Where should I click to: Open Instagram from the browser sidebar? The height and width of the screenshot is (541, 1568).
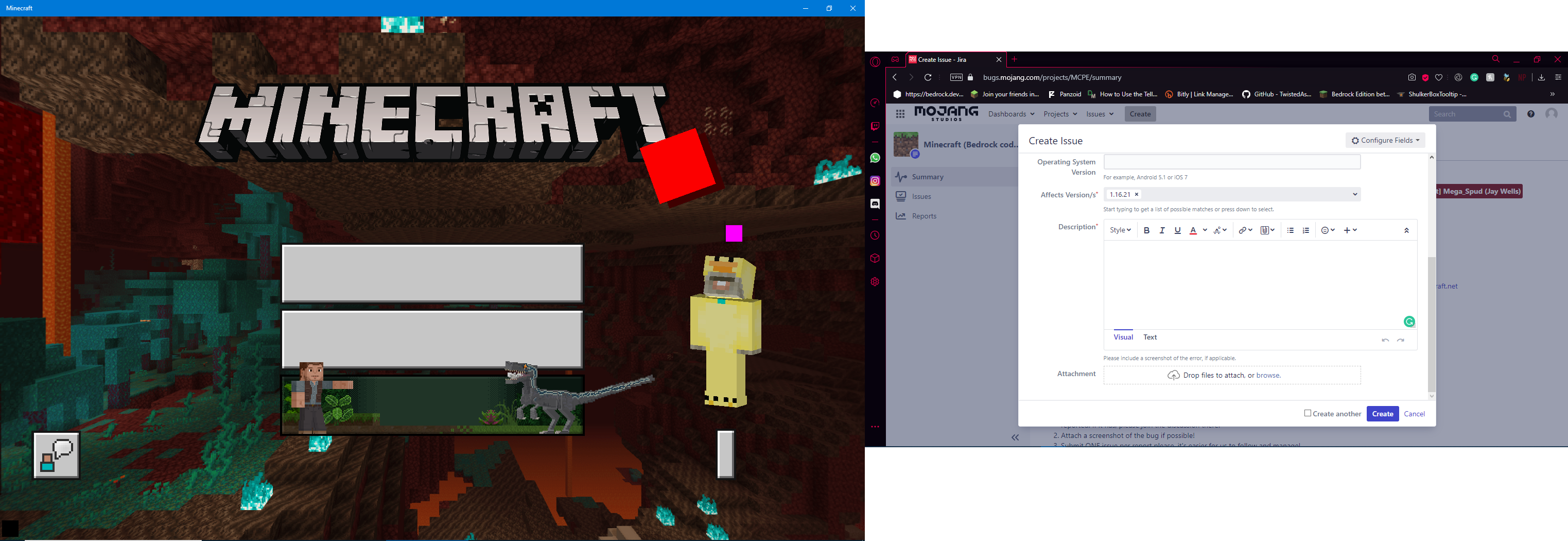pos(875,181)
